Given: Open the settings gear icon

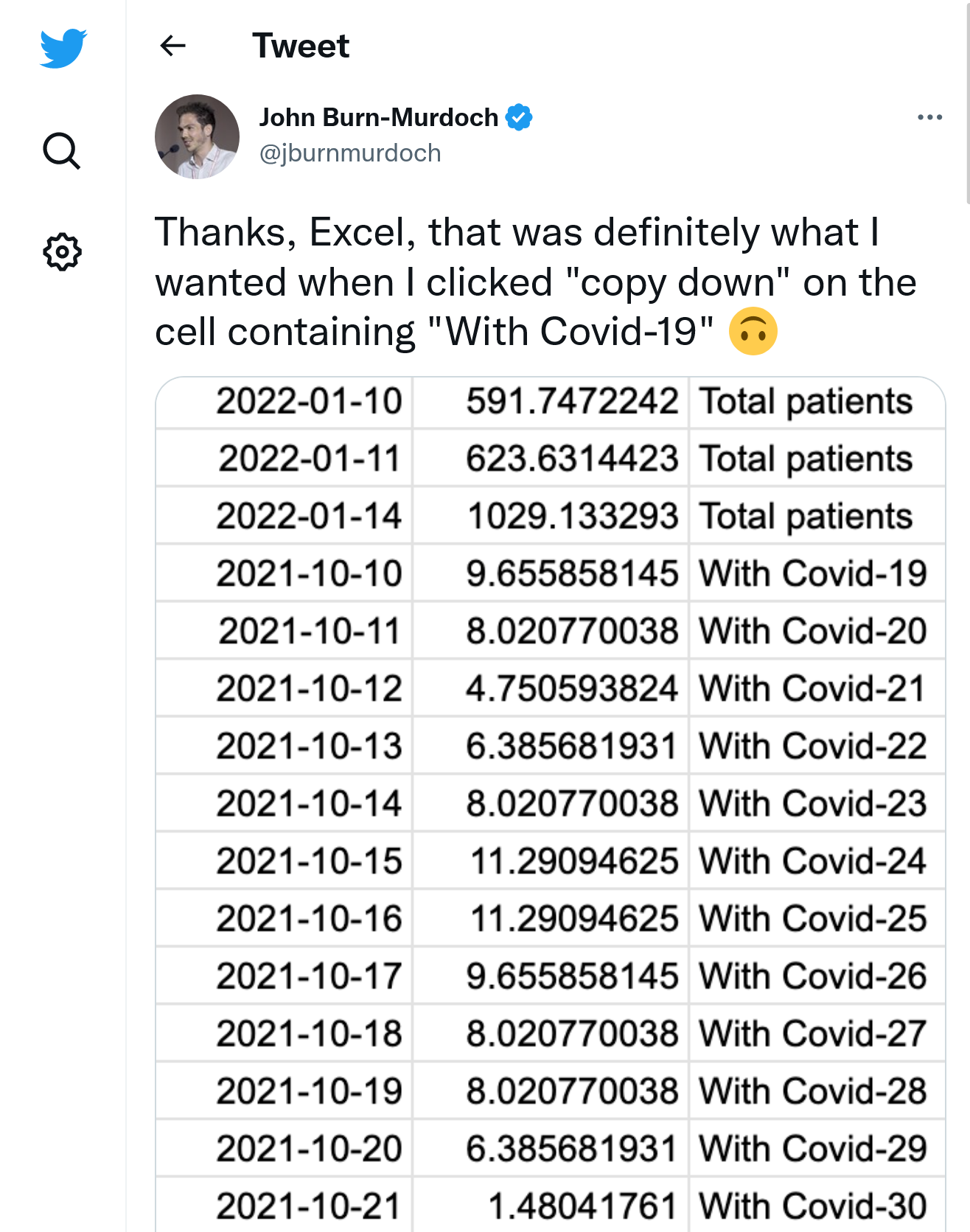Looking at the screenshot, I should 62,252.
